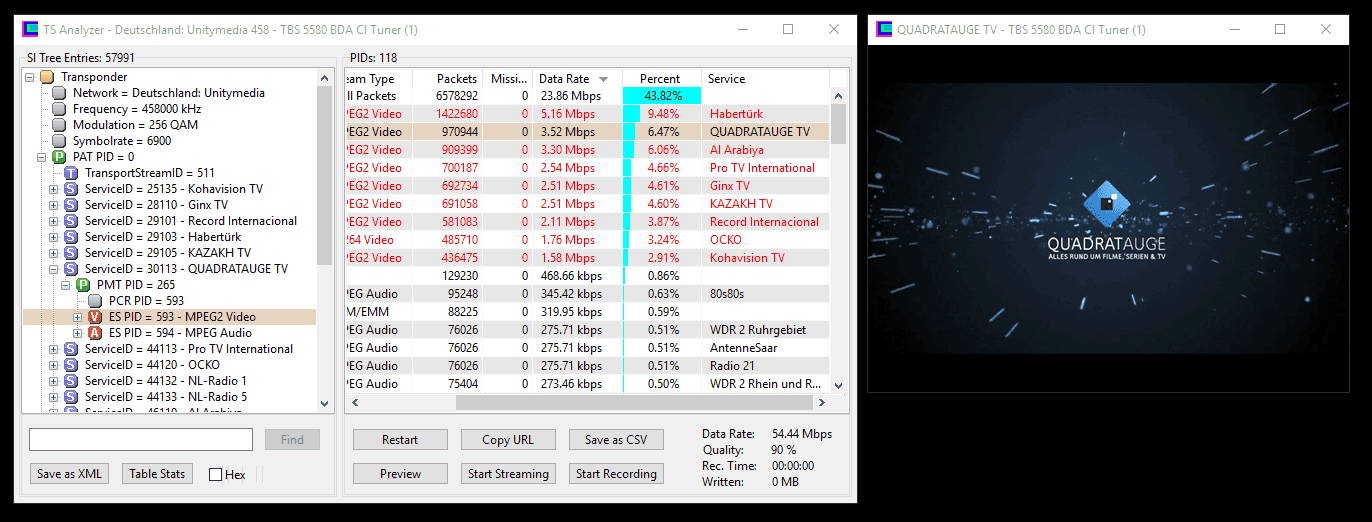Click the S icon for KAZAKH TV service
This screenshot has width=1372, height=522.
click(x=70, y=253)
